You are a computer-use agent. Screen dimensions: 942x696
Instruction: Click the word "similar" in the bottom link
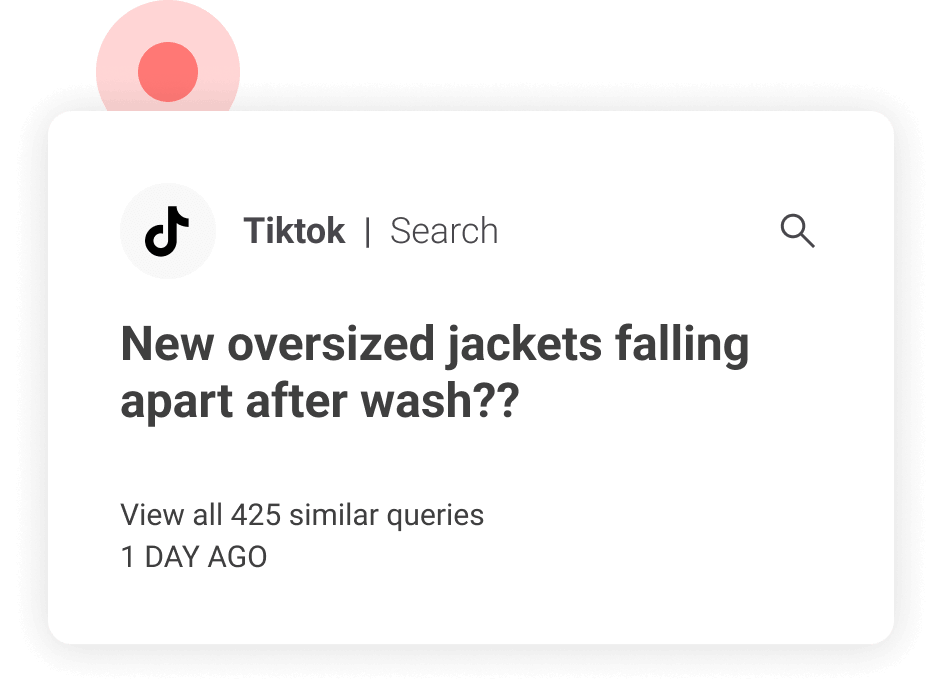(334, 515)
